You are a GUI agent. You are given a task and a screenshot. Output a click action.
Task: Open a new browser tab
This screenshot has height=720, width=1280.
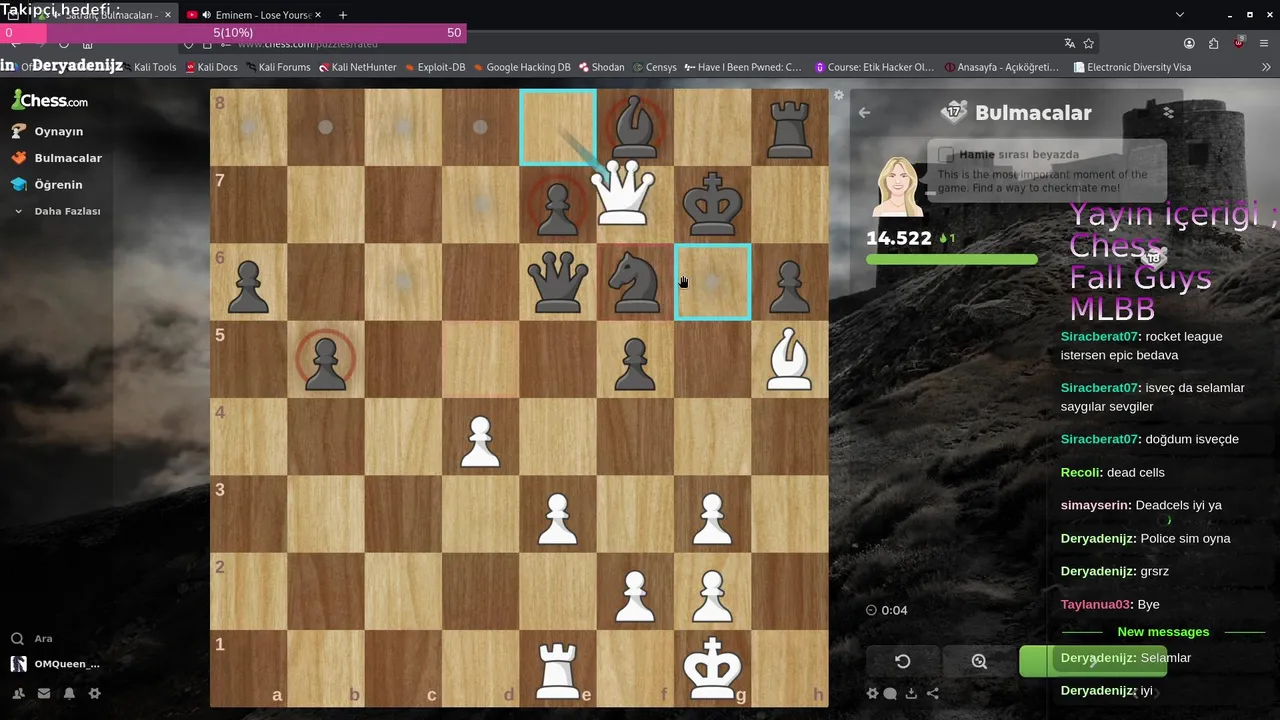(343, 15)
